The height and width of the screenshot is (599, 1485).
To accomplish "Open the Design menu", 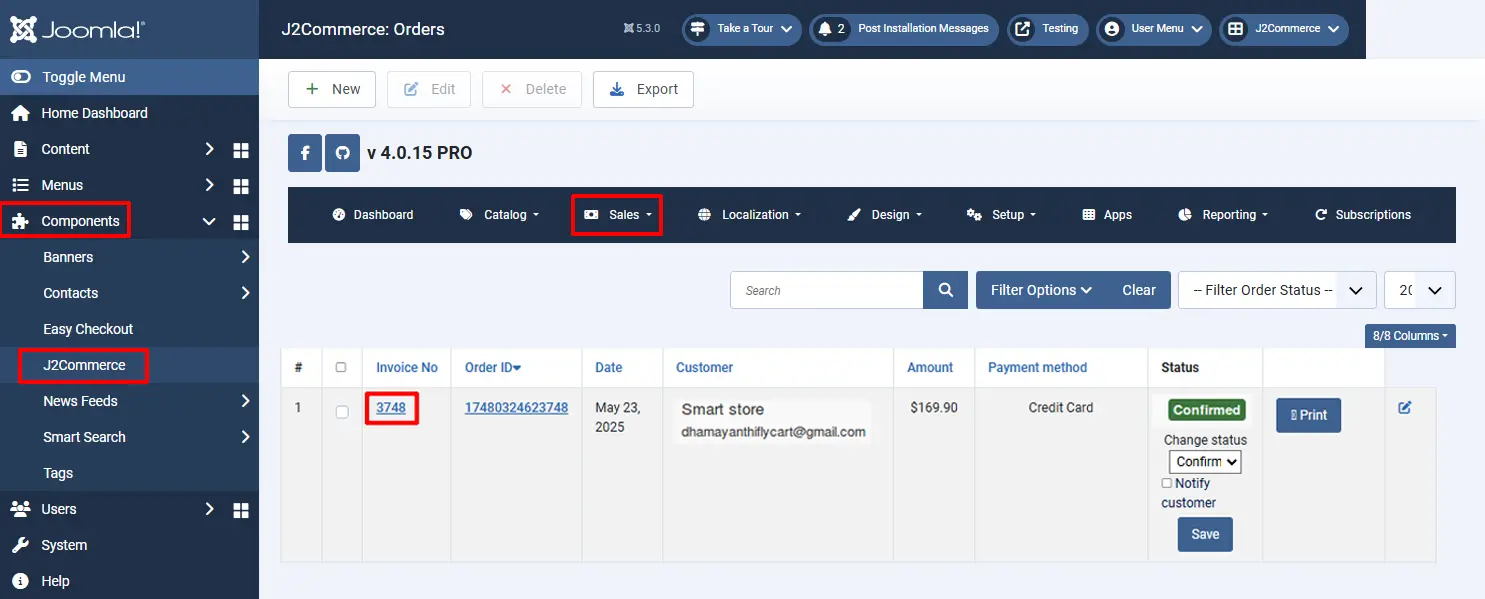I will [x=884, y=215].
